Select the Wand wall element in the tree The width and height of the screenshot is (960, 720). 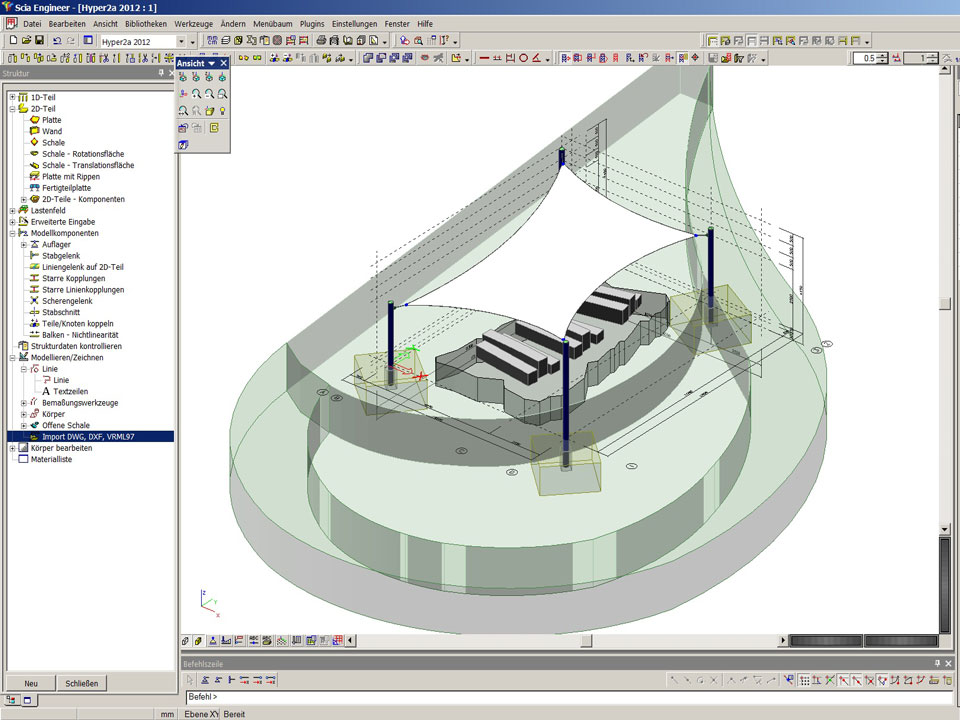click(51, 131)
